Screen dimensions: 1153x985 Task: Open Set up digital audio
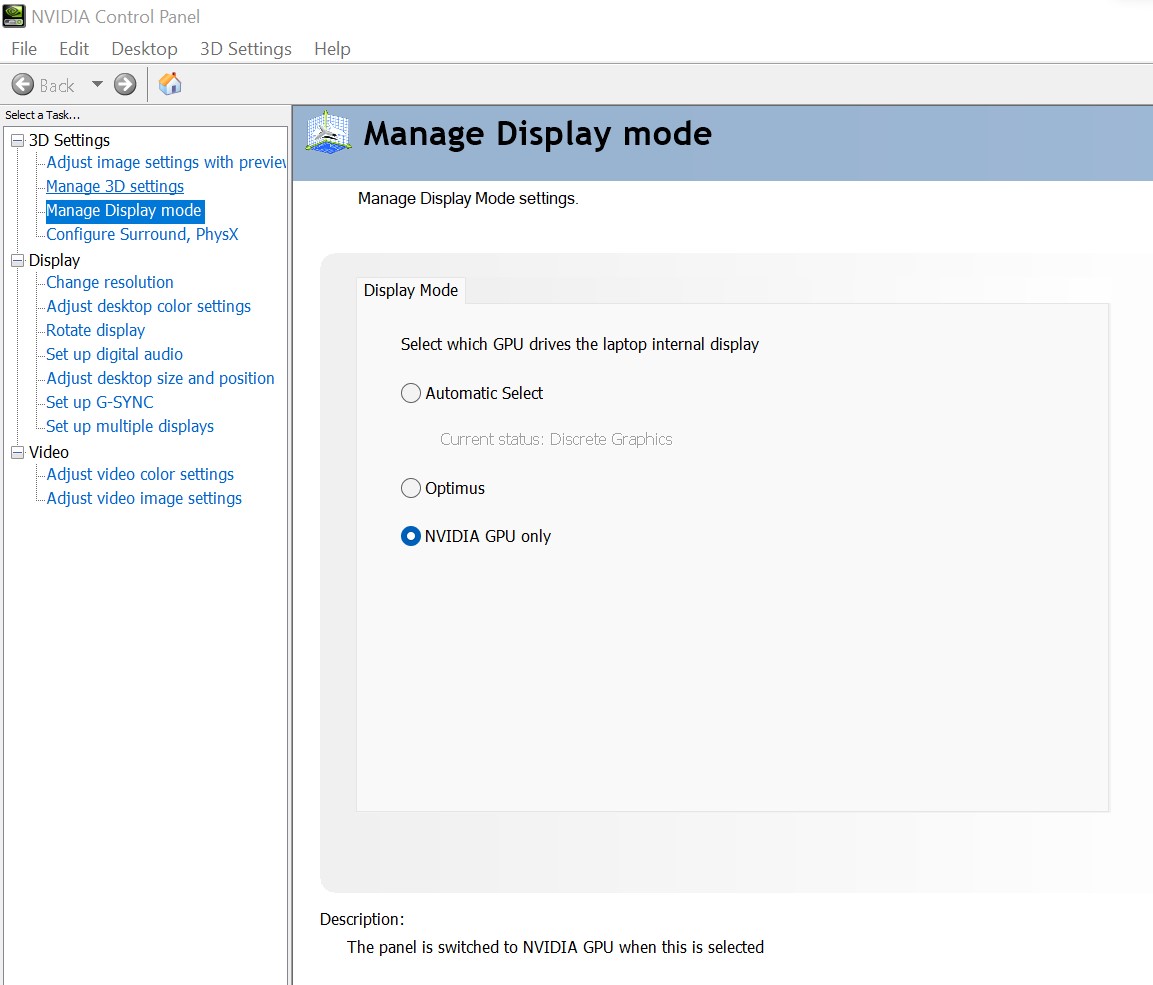(114, 354)
